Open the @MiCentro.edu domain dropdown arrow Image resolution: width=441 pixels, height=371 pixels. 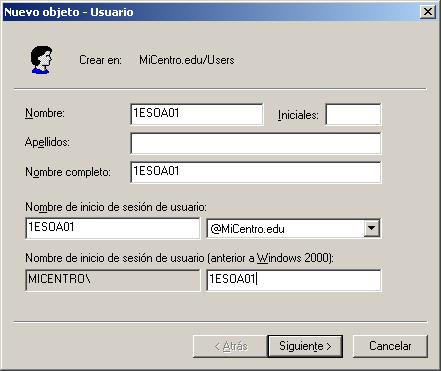[371, 229]
